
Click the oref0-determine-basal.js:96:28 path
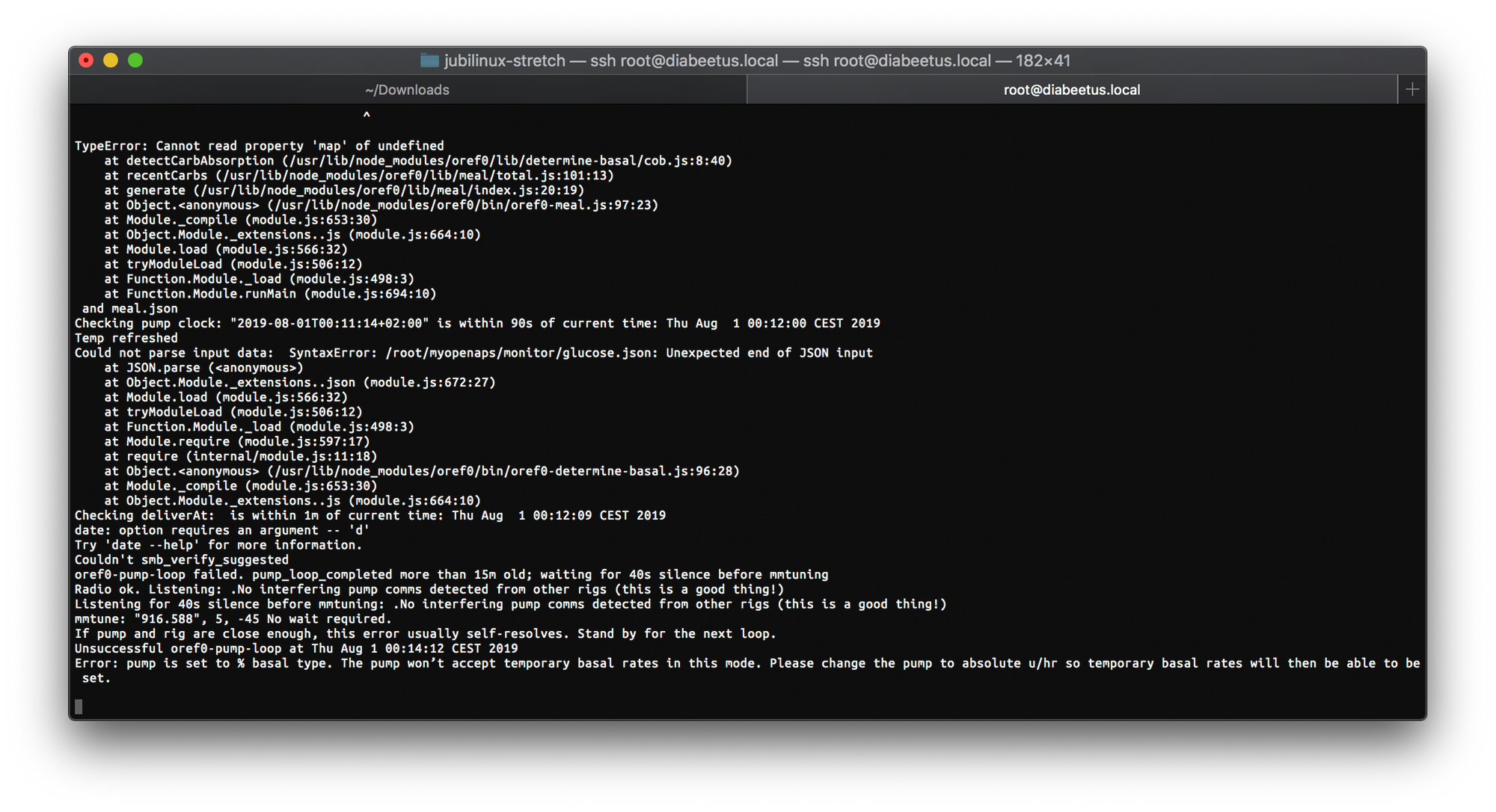[x=503, y=471]
